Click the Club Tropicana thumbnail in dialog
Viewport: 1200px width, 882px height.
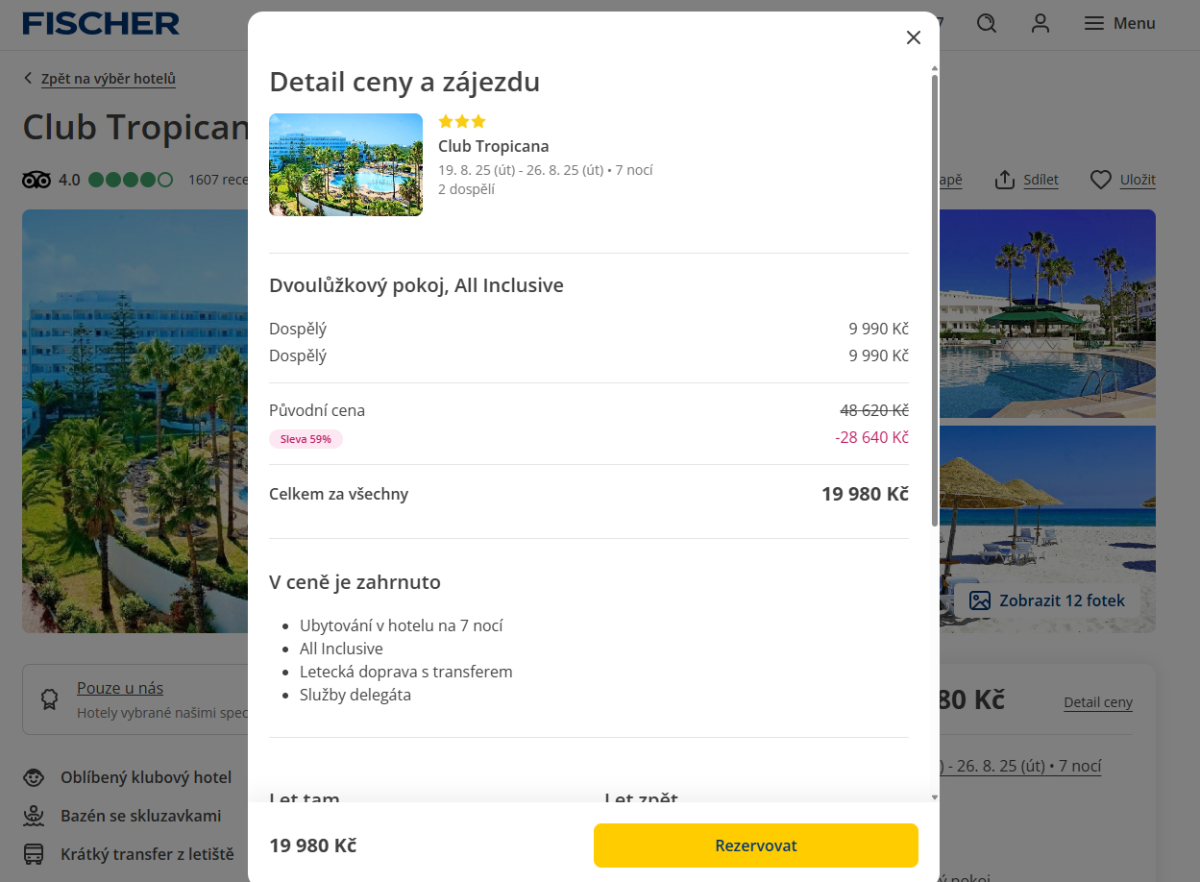pyautogui.click(x=345, y=164)
